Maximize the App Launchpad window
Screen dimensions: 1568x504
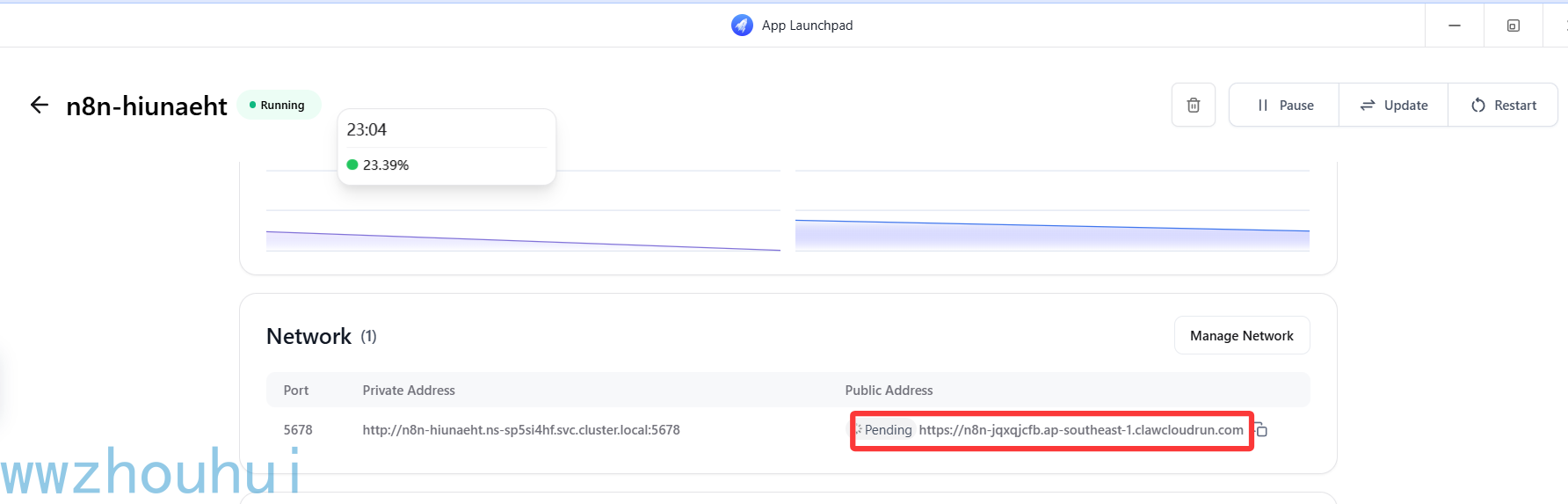pyautogui.click(x=1514, y=26)
